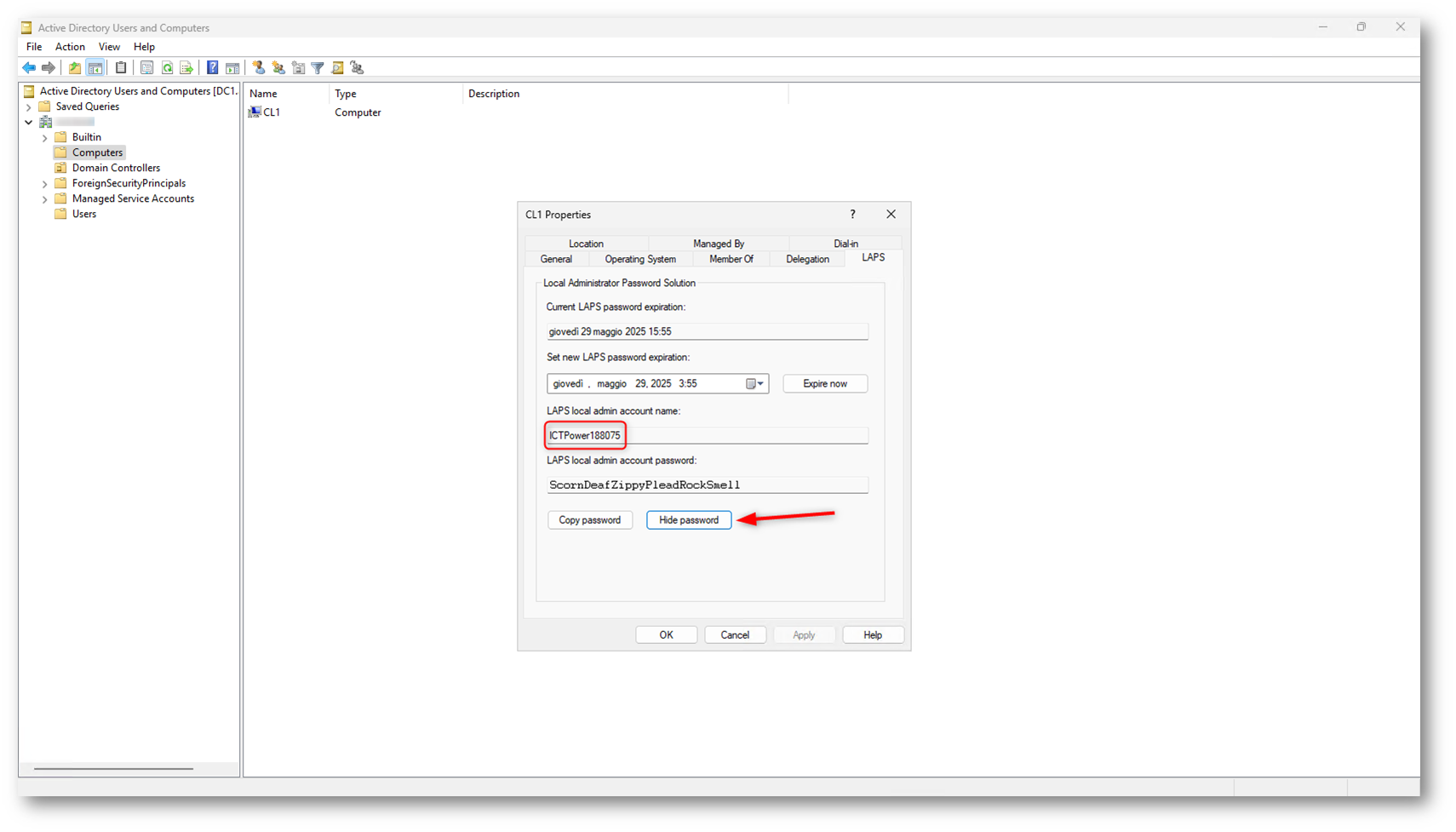Switch to the Operating System tab
The image size is (1456, 832).
point(640,259)
